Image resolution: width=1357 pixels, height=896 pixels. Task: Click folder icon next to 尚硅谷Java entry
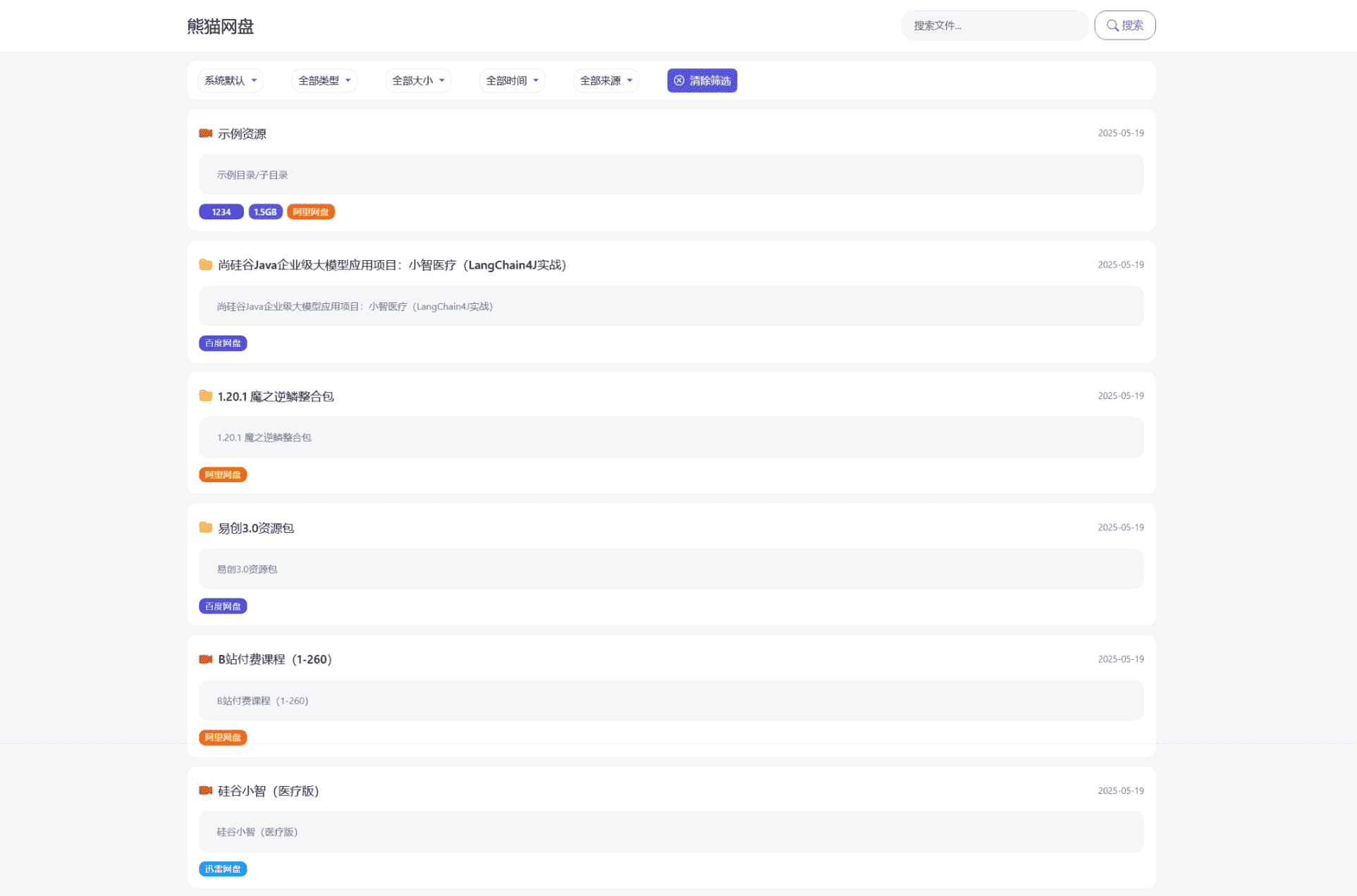[x=205, y=265]
